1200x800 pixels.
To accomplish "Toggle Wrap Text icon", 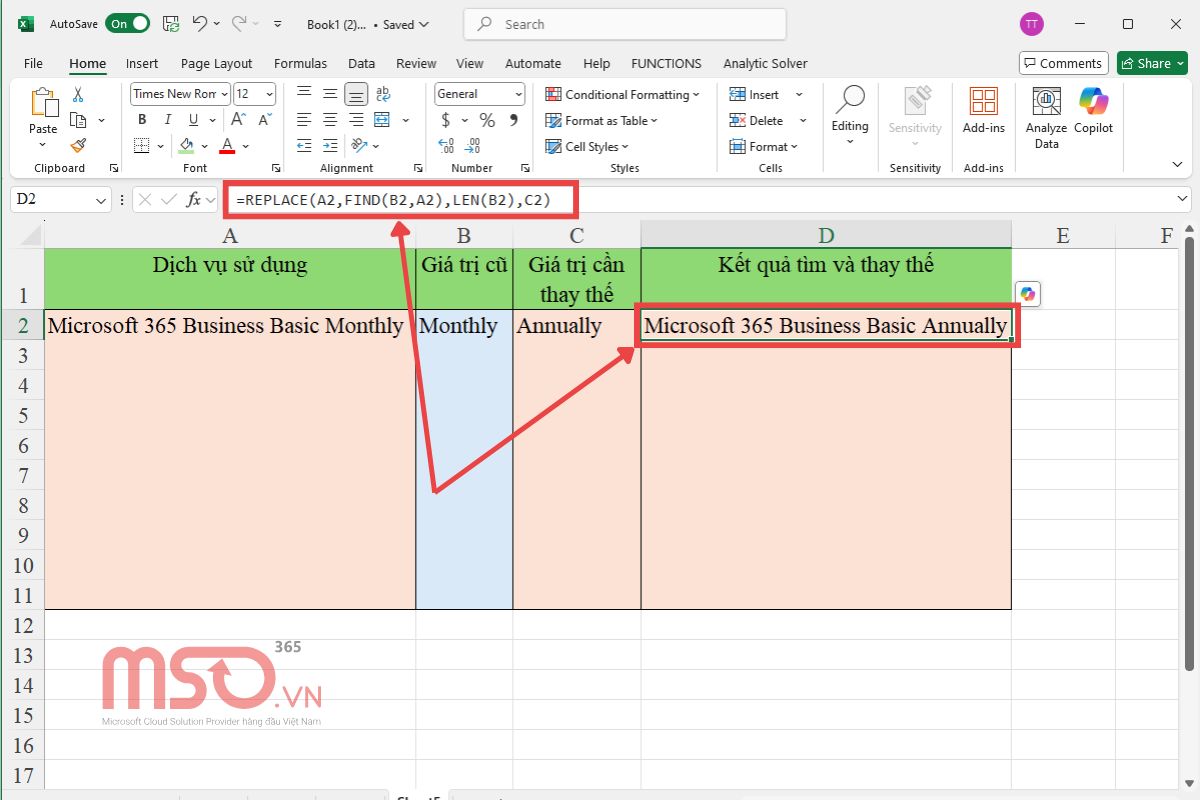I will tap(383, 95).
